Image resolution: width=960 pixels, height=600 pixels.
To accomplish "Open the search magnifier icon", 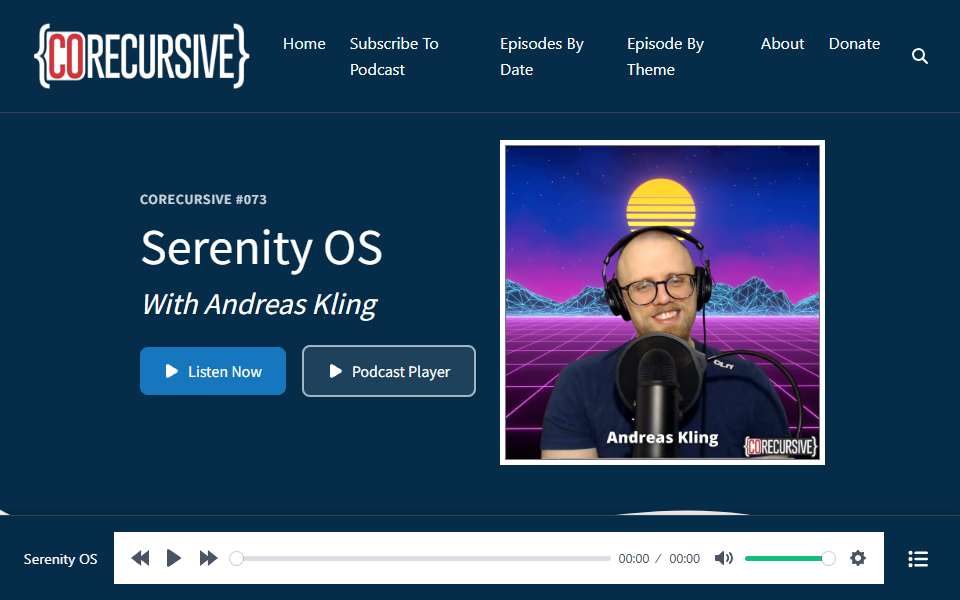I will click(920, 56).
